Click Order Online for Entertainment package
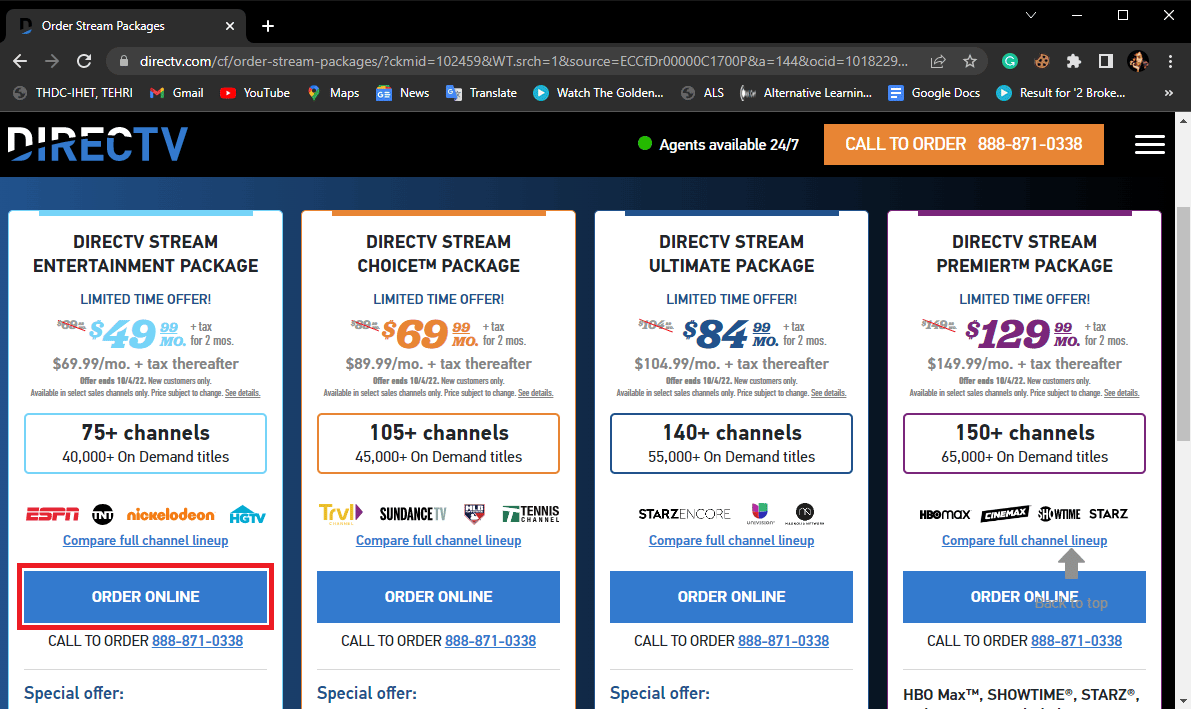The width and height of the screenshot is (1191, 709). click(x=146, y=597)
